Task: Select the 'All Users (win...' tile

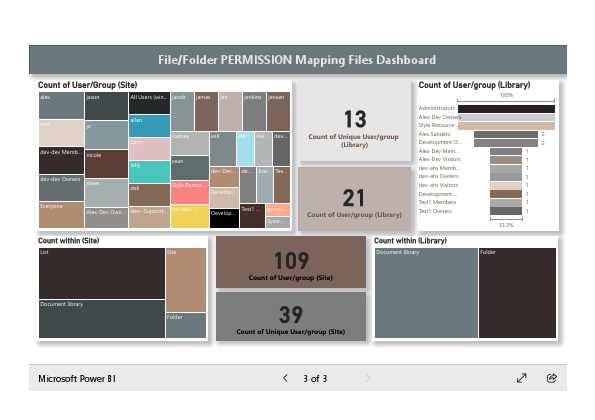Action: click(x=150, y=103)
